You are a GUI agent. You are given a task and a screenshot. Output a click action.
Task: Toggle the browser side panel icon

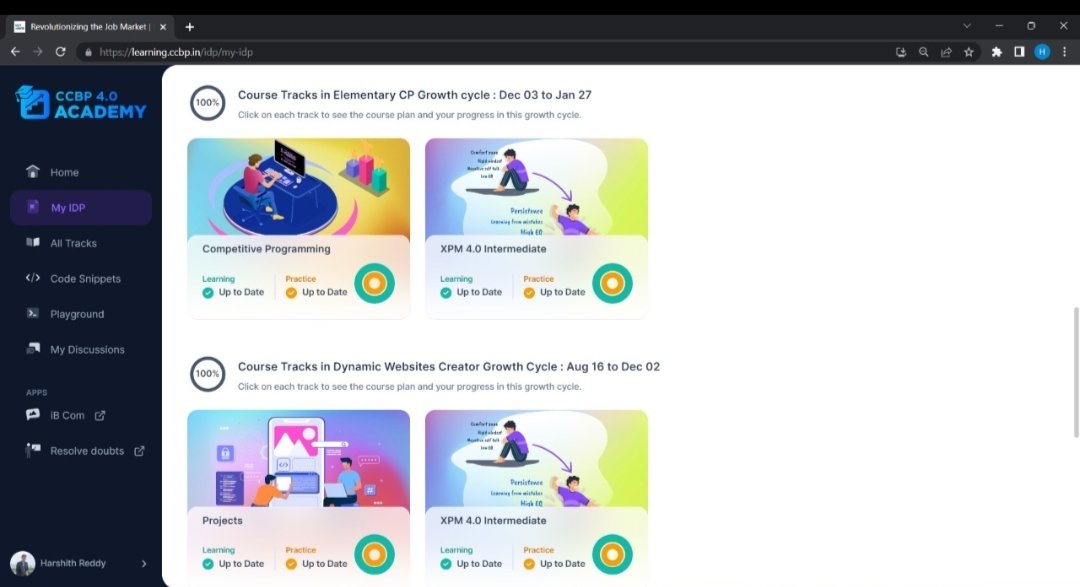tap(1019, 52)
